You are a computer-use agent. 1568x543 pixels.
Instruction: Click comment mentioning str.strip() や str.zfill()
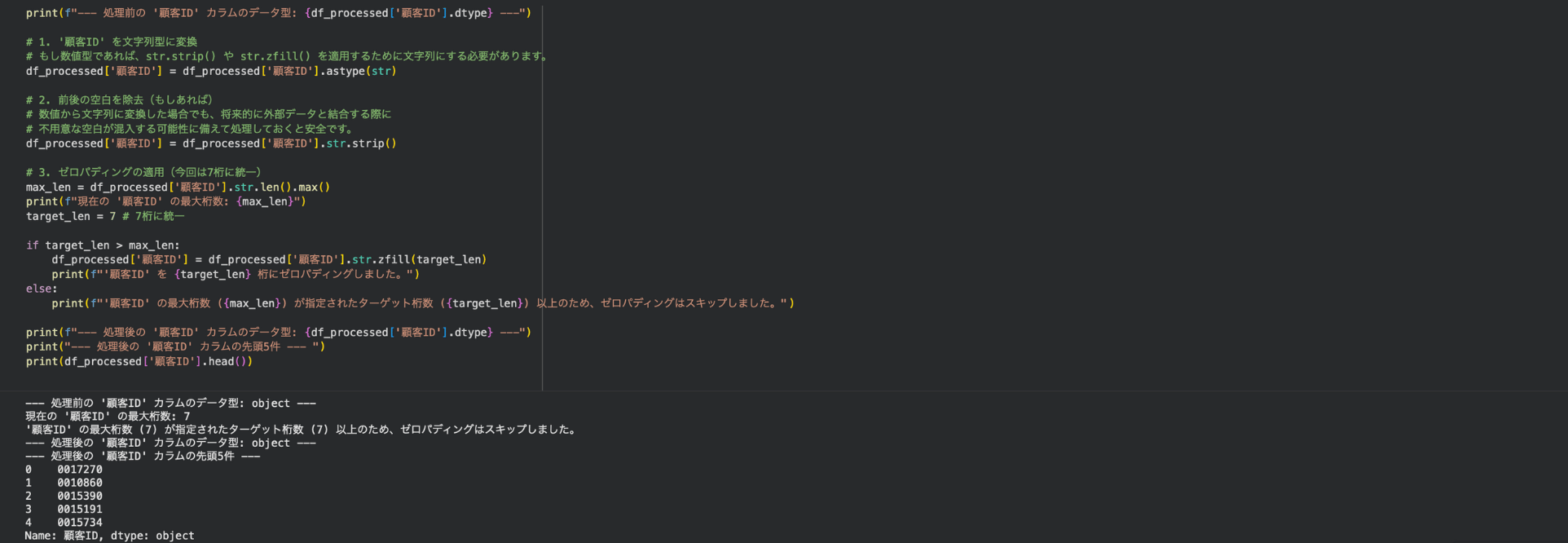(287, 56)
